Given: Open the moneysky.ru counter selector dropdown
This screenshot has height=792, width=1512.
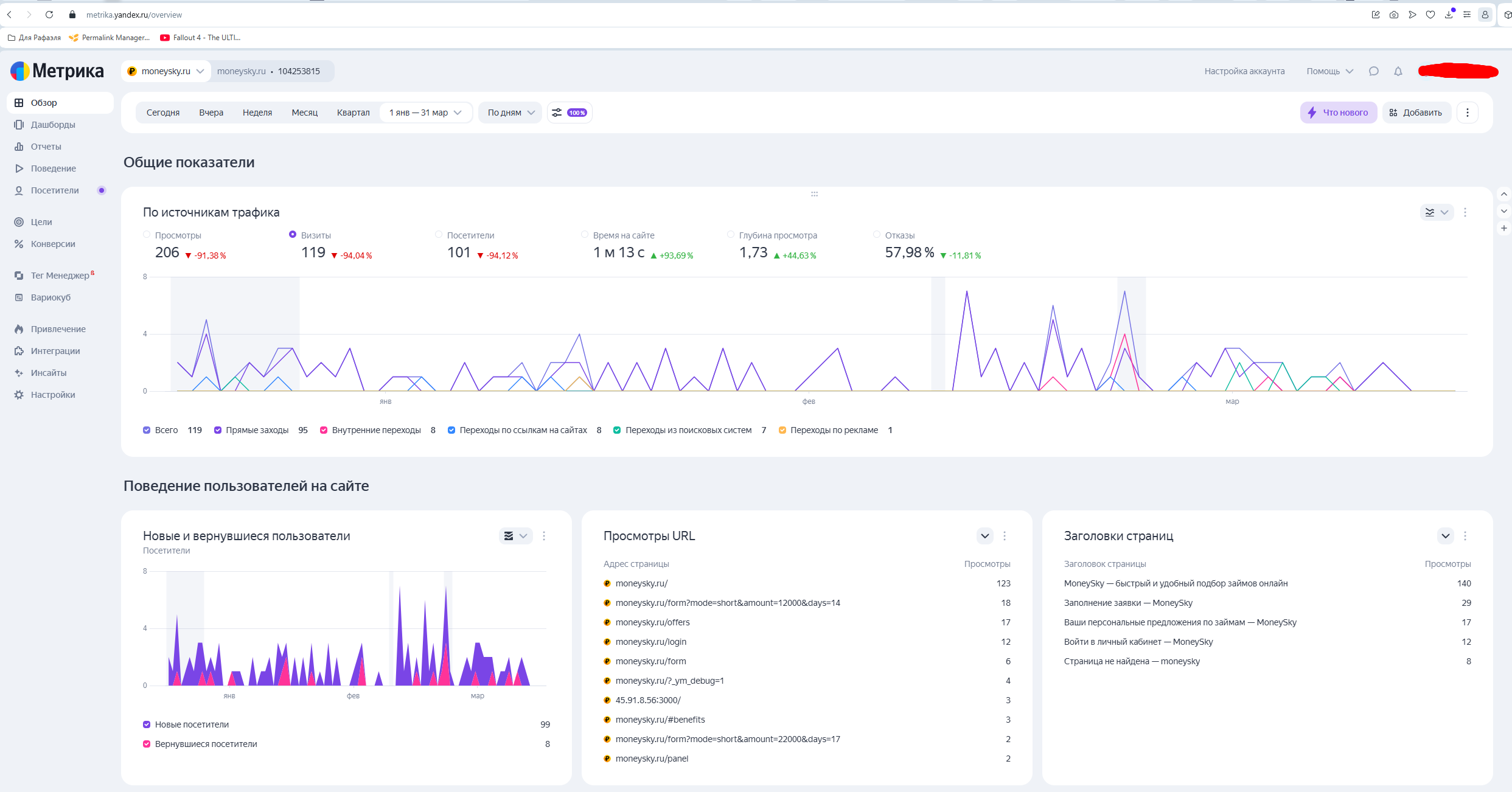Looking at the screenshot, I should (165, 71).
